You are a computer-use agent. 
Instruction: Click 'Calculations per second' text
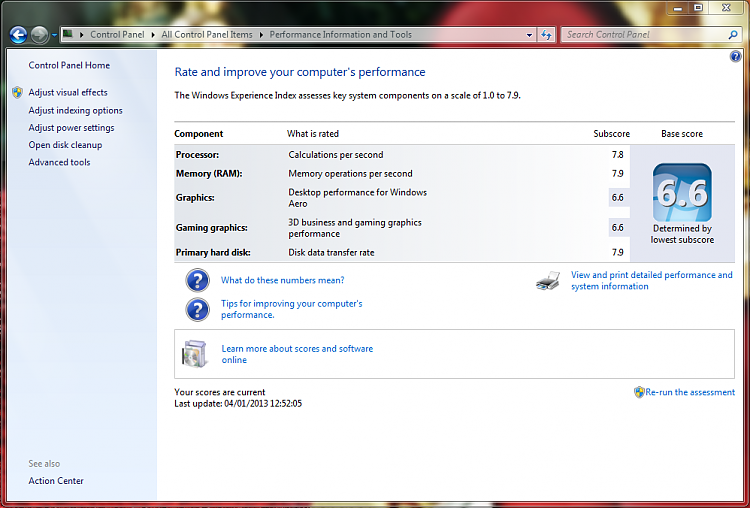click(336, 155)
